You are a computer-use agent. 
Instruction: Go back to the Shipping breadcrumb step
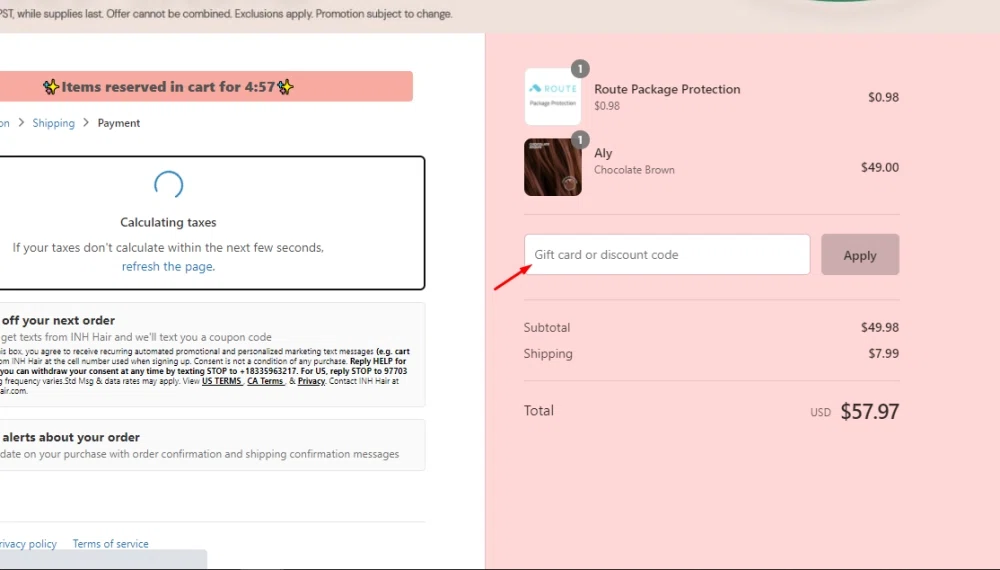[53, 123]
